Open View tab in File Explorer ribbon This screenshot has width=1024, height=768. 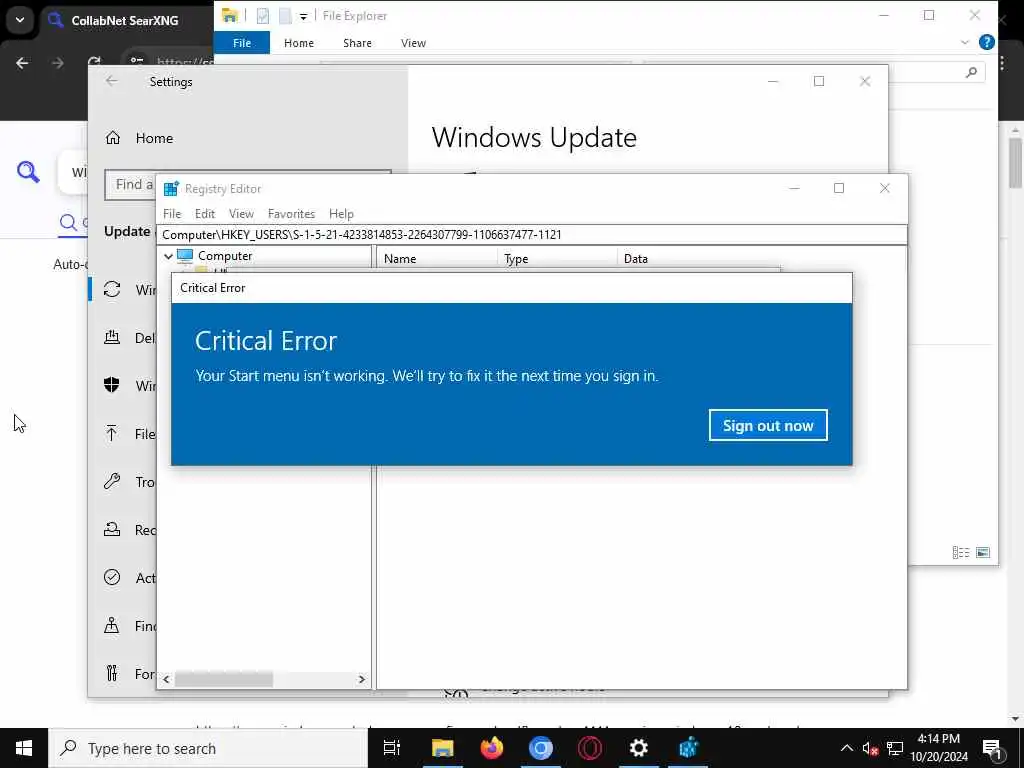click(x=413, y=43)
